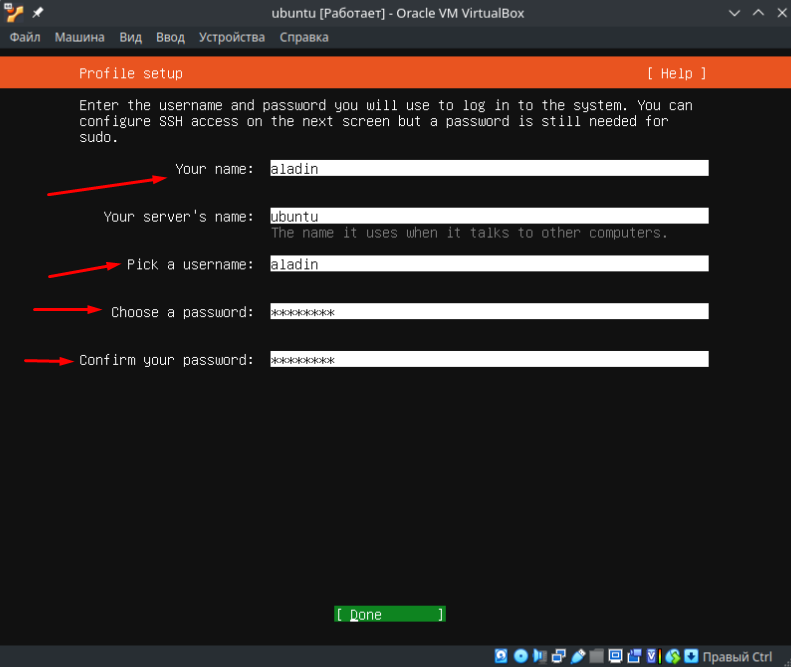The width and height of the screenshot is (791, 667).
Task: Click the green Done button
Action: (x=389, y=614)
